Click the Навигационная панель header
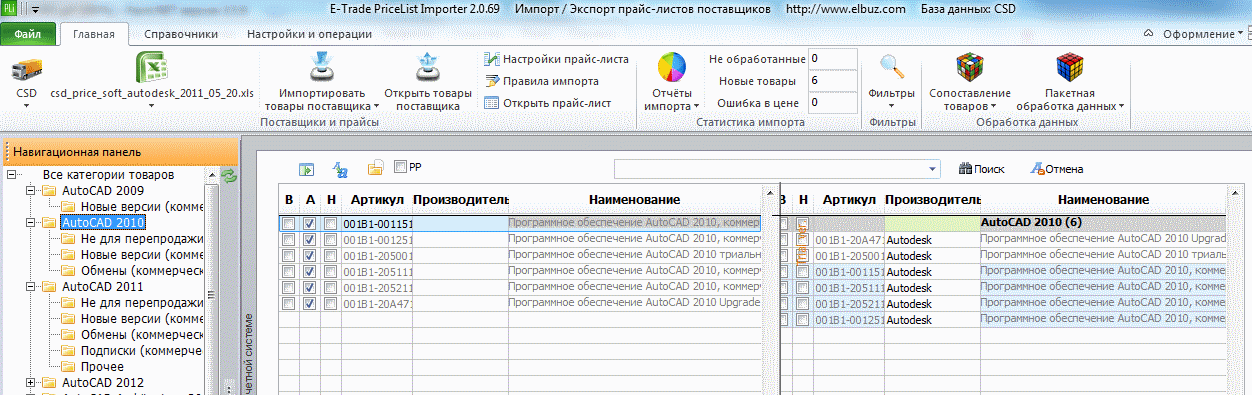The width and height of the screenshot is (1252, 395). tap(120, 152)
